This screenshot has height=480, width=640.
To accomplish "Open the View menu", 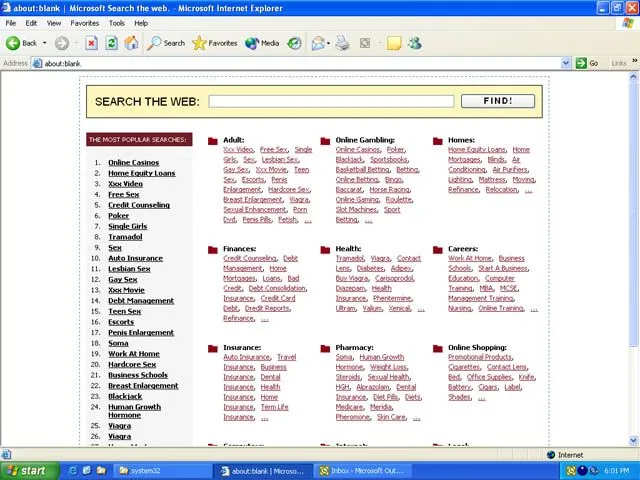I will (53, 23).
